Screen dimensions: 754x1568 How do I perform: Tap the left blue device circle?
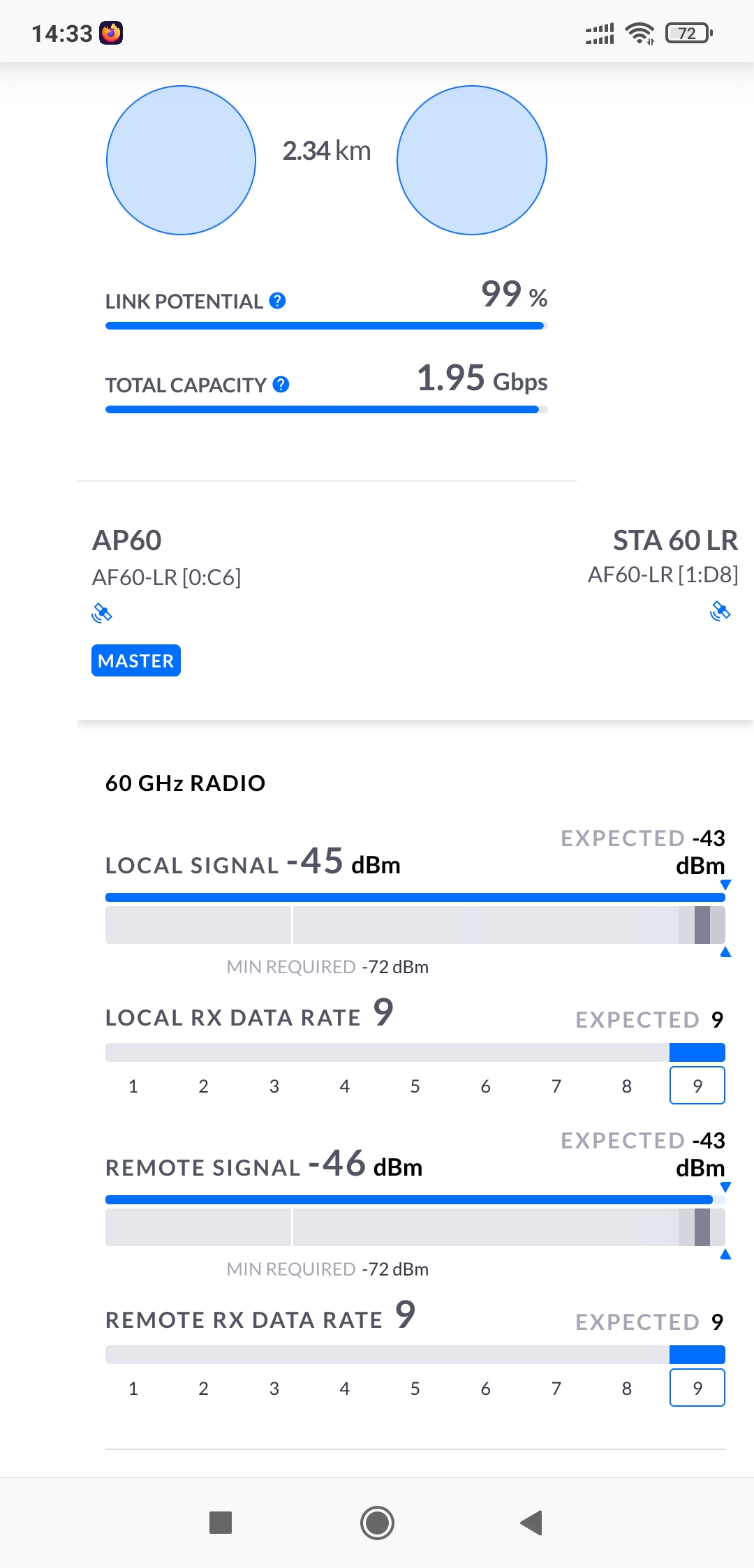[x=182, y=161]
